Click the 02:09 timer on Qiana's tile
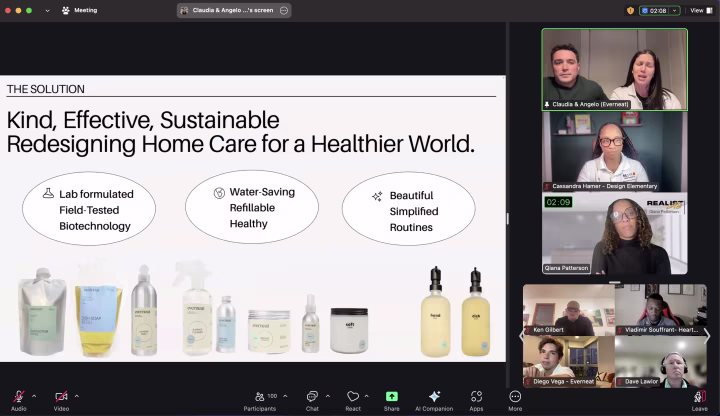The width and height of the screenshot is (720, 416). 558,202
